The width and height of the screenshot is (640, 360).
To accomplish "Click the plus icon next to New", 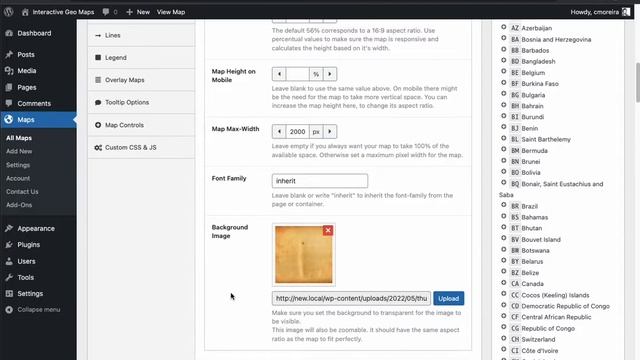I will click(x=129, y=12).
